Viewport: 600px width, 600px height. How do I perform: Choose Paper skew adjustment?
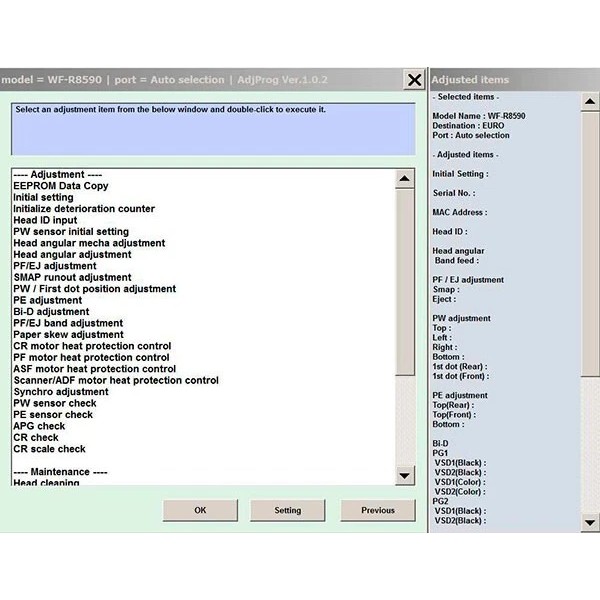click(x=68, y=335)
